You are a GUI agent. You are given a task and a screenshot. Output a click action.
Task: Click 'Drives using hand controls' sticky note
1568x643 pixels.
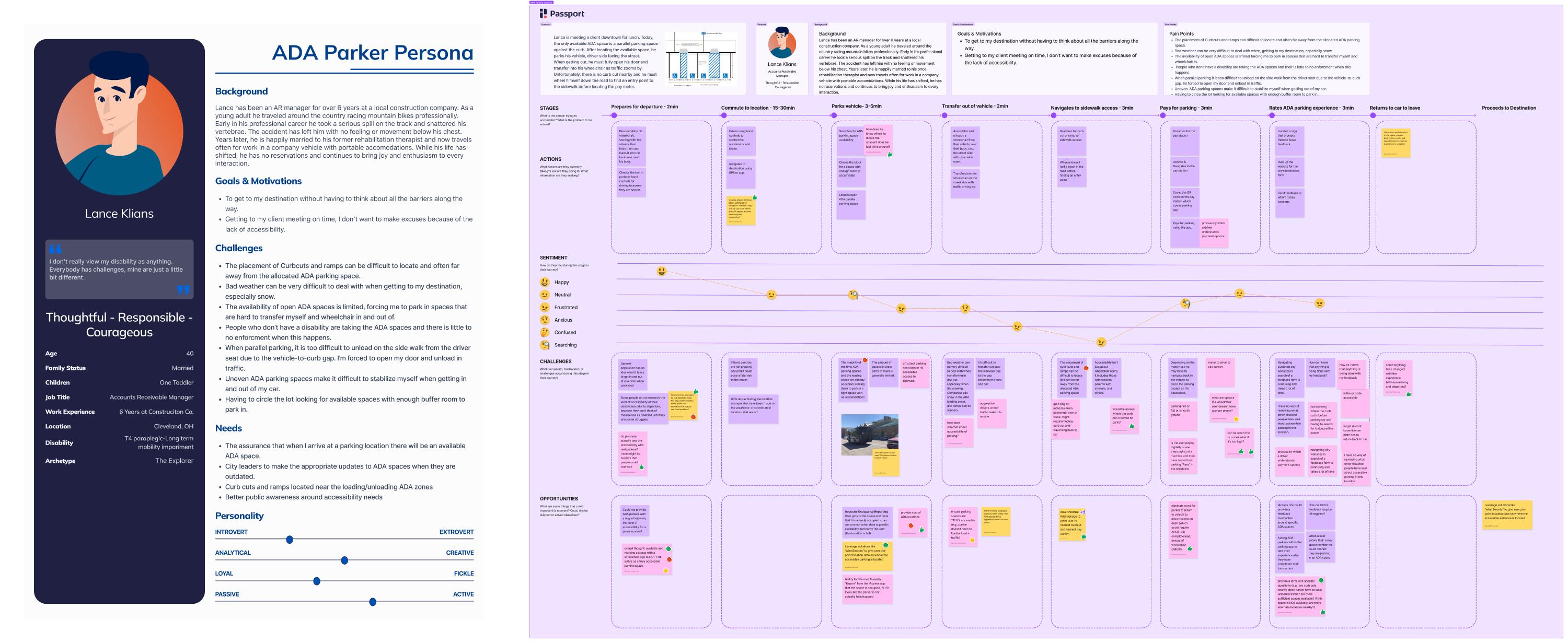click(x=741, y=140)
